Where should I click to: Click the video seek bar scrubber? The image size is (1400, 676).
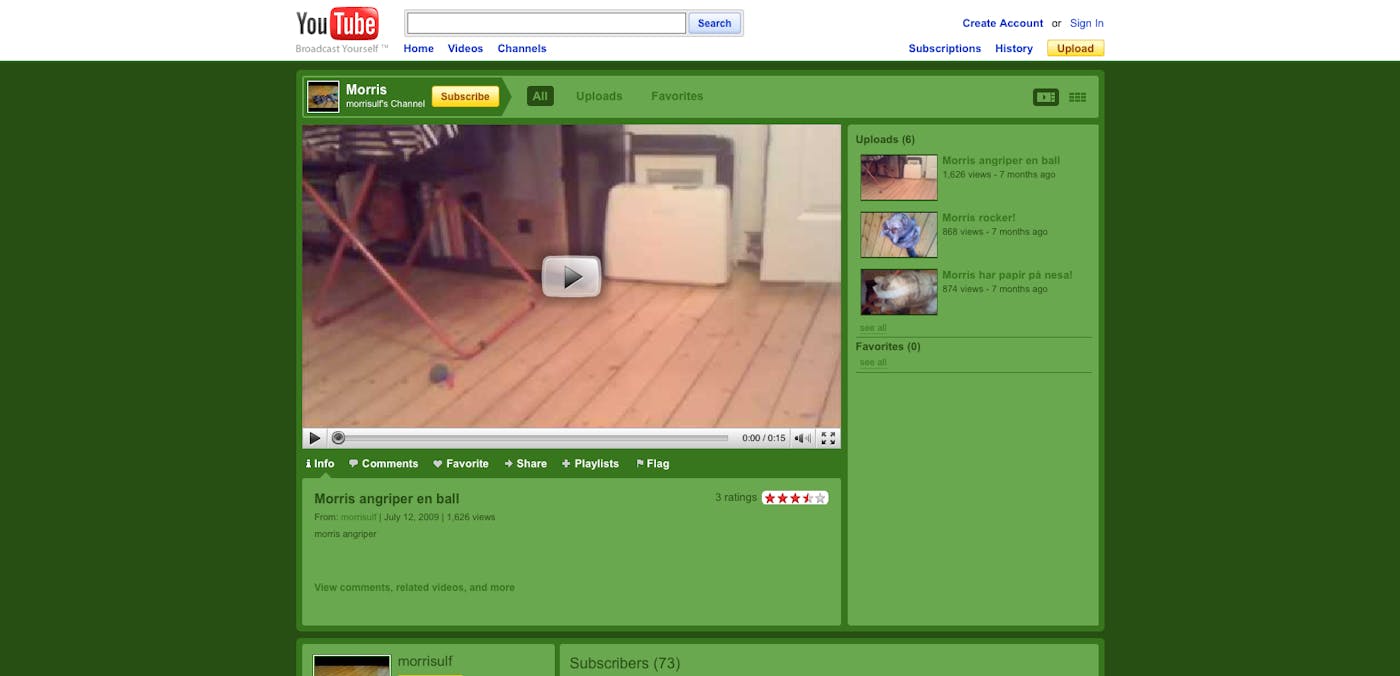pyautogui.click(x=338, y=438)
